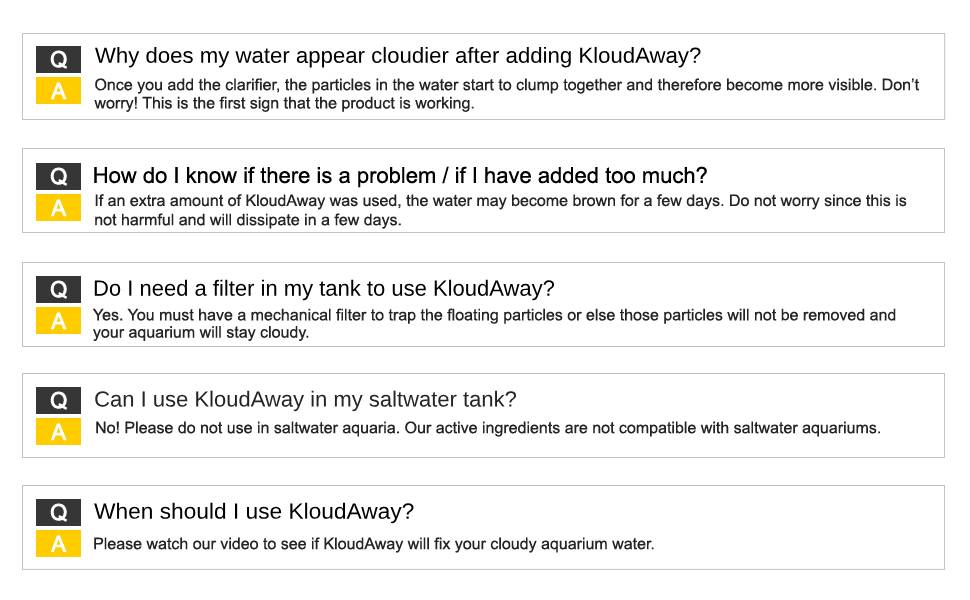Click the yellow A icon beside the mechanical-filter answer

tap(58, 321)
